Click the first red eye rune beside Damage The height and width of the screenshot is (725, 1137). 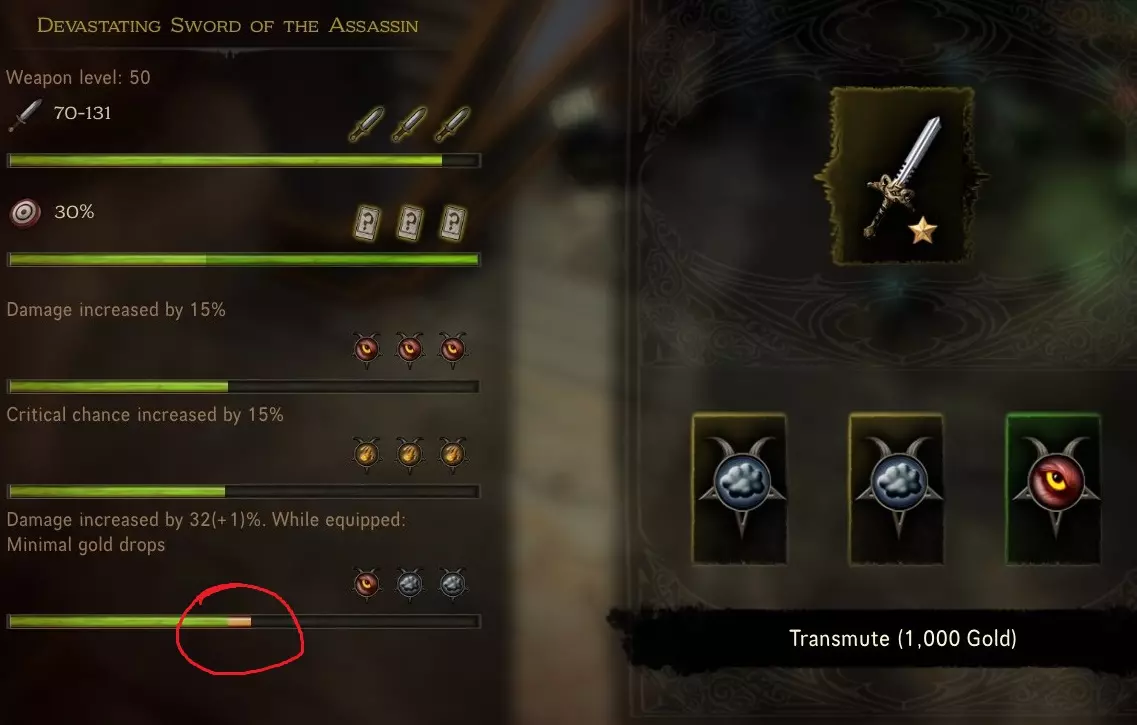click(366, 350)
